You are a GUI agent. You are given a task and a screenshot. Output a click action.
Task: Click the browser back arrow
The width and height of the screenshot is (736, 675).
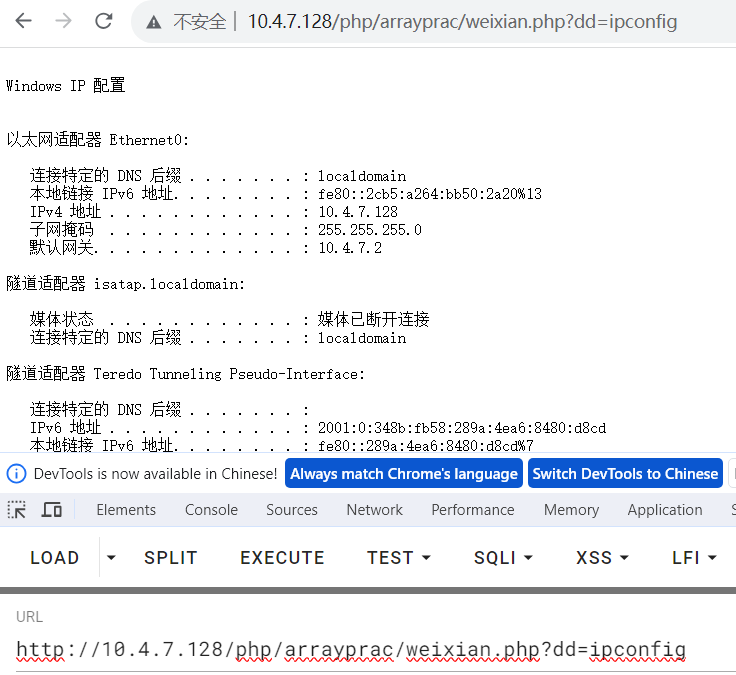click(x=23, y=21)
